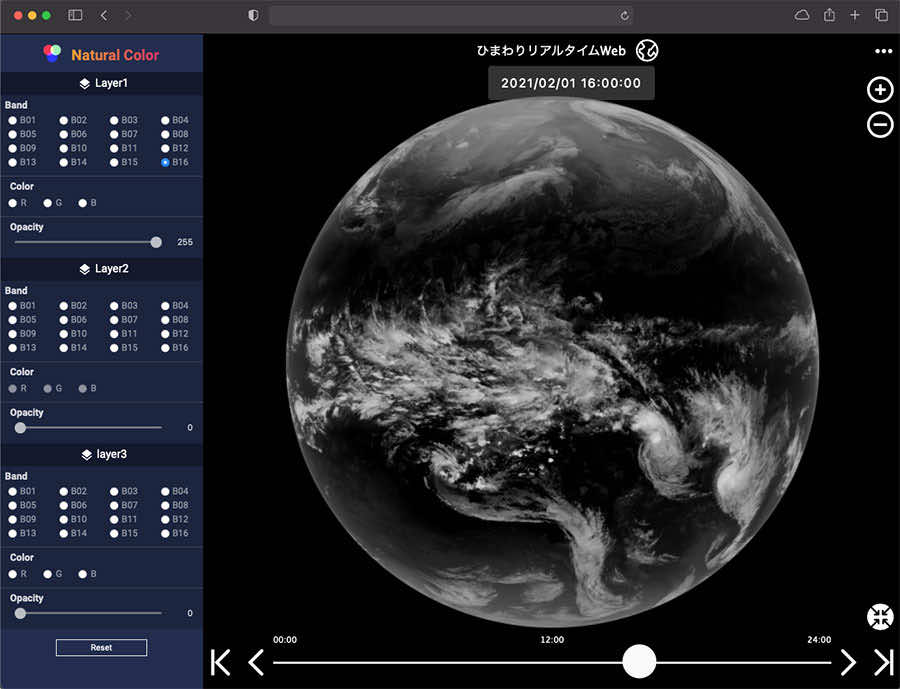The image size is (900, 689).
Task: Click the Layer1 section header
Action: pos(102,84)
